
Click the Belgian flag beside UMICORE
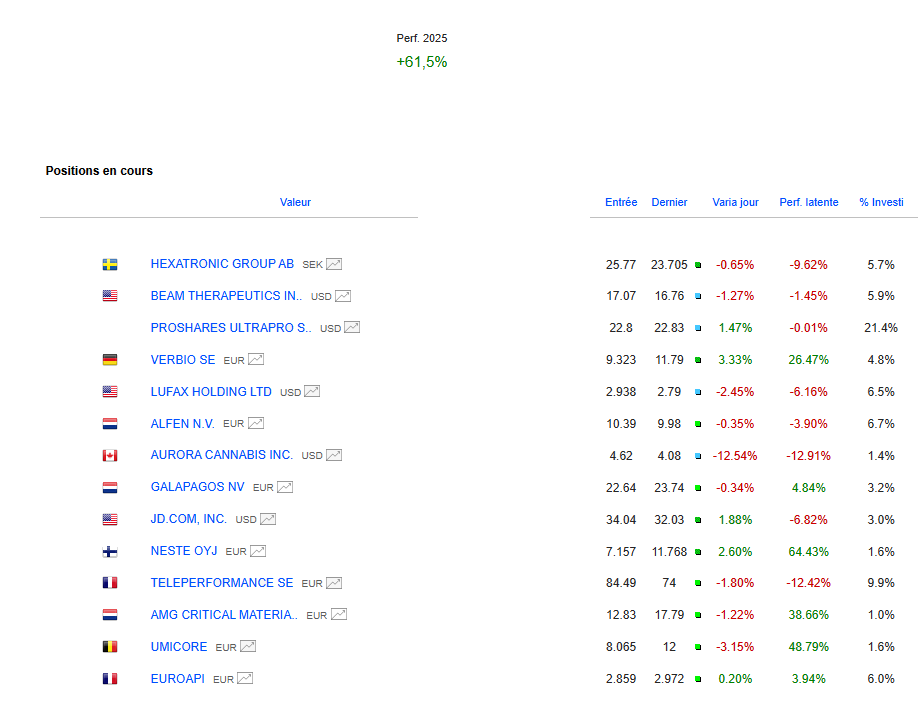(x=110, y=647)
